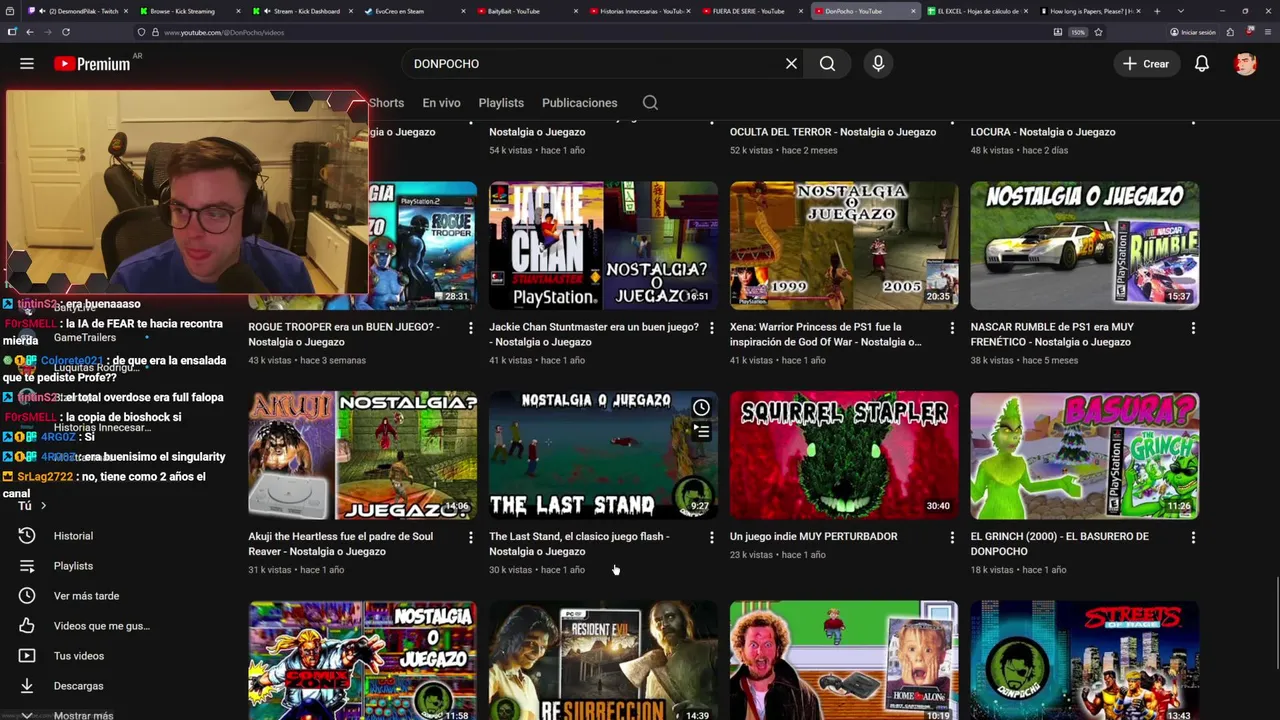Open the Crear upload menu
Viewport: 1280px width, 720px height.
coord(1146,63)
